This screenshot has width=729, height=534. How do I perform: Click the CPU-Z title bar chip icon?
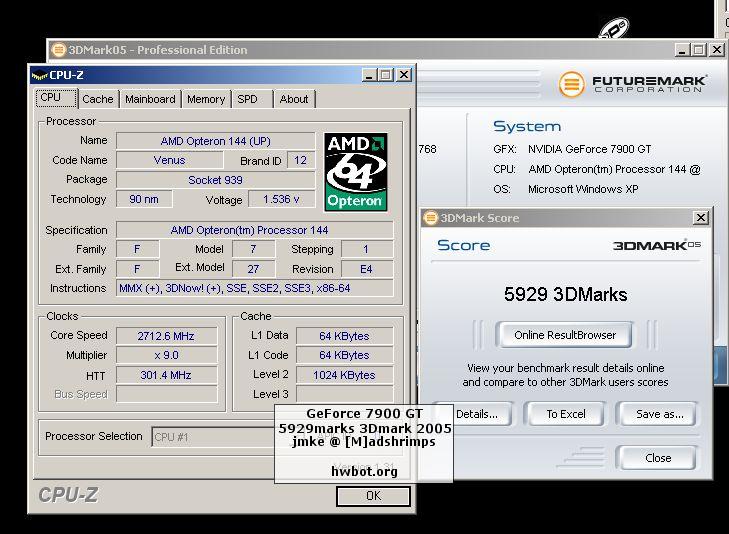coord(39,75)
